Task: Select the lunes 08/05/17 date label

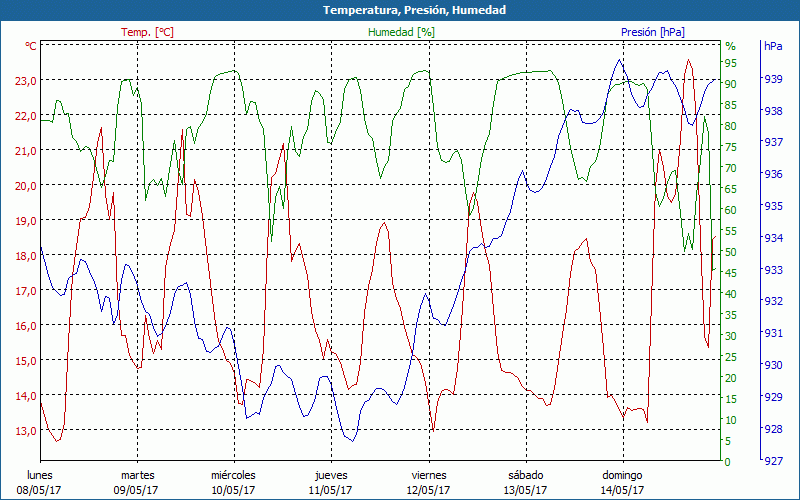Action: pos(40,482)
